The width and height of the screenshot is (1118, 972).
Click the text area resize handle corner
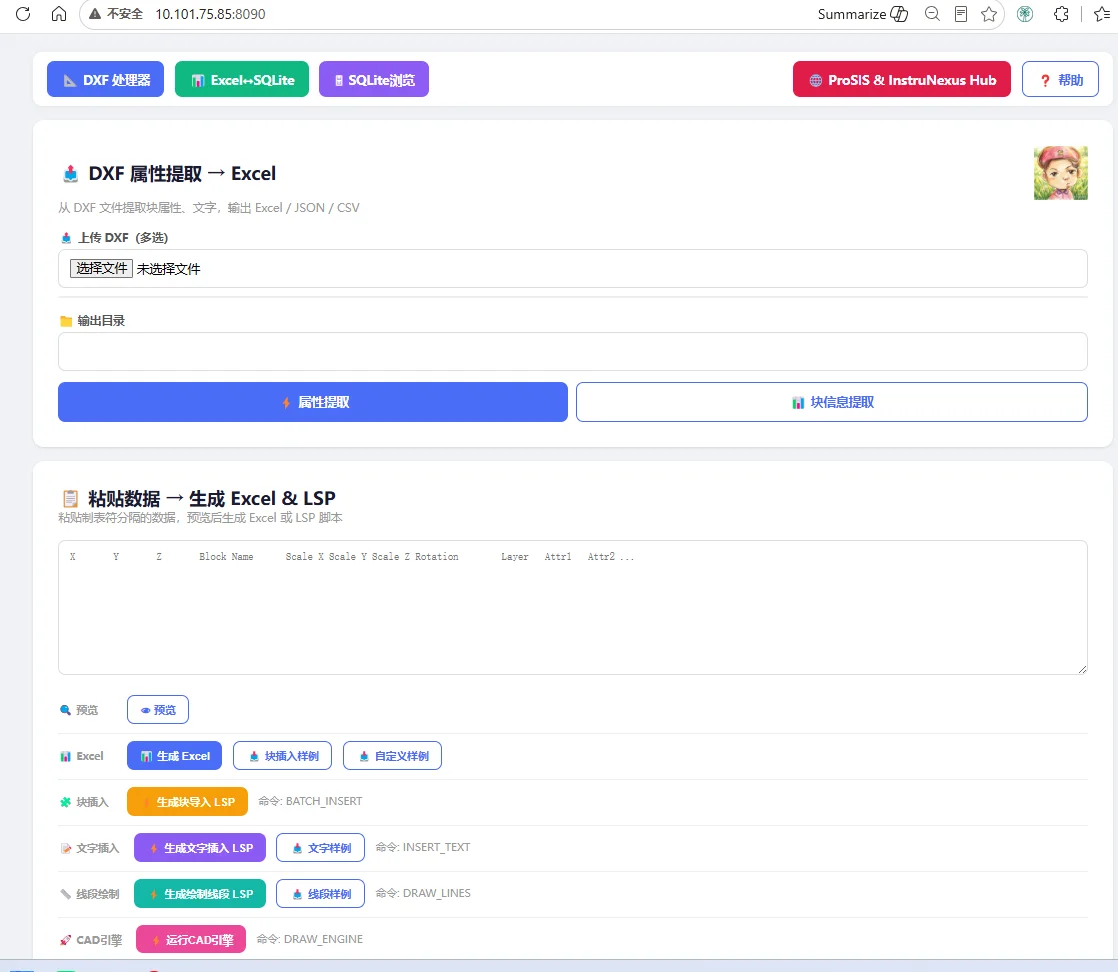1082,669
